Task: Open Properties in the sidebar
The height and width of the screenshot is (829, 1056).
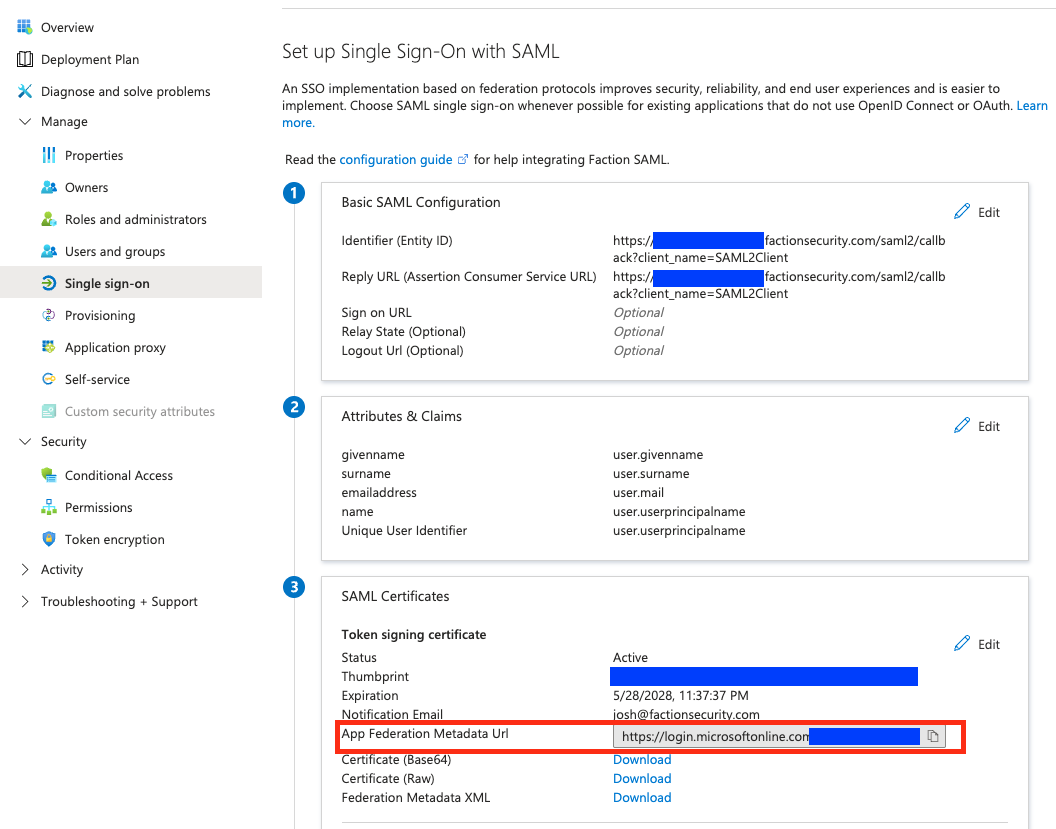Action: click(x=94, y=156)
